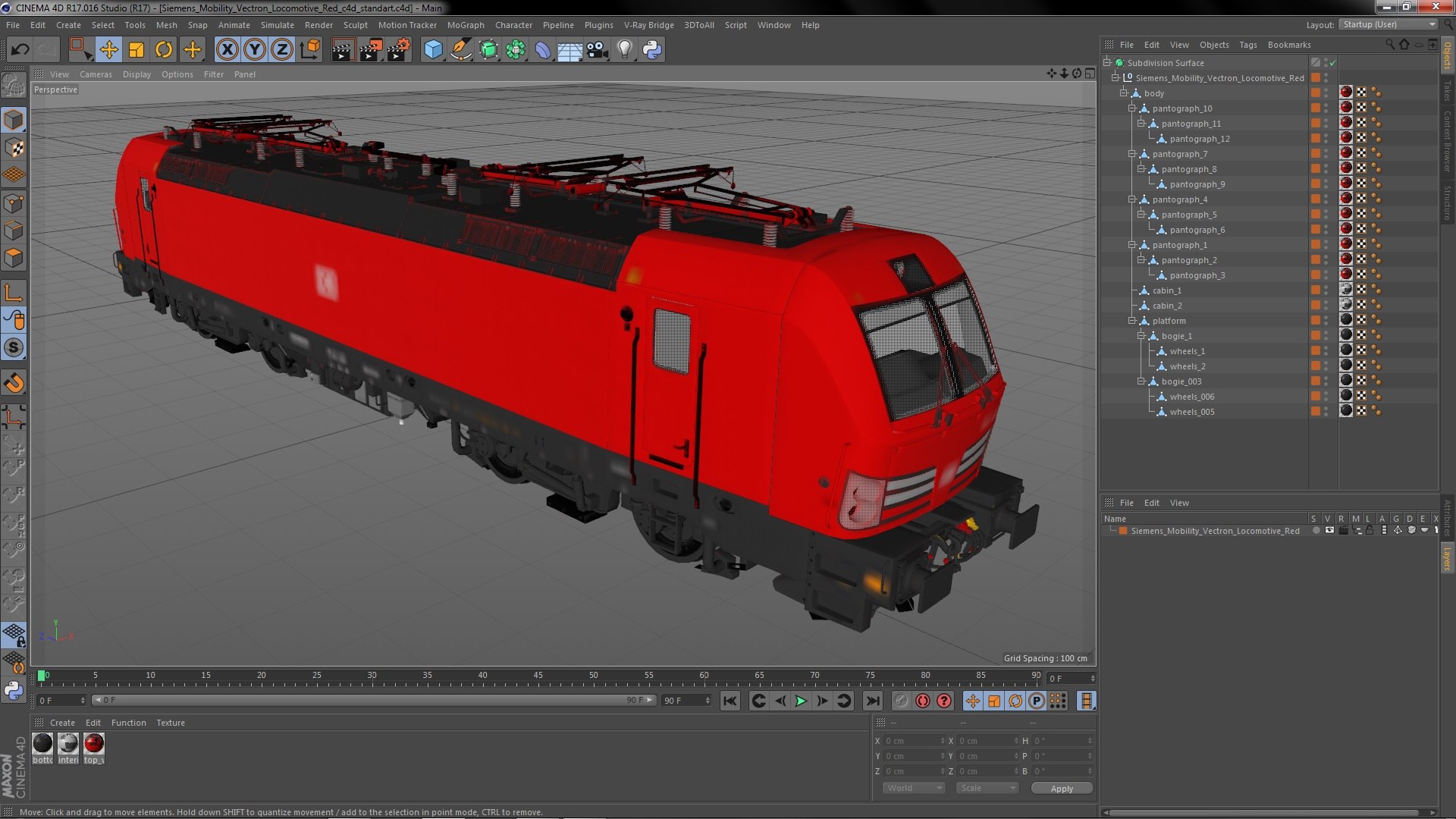Toggle visibility dots for cabin_1 object
1456x819 pixels.
(1326, 290)
